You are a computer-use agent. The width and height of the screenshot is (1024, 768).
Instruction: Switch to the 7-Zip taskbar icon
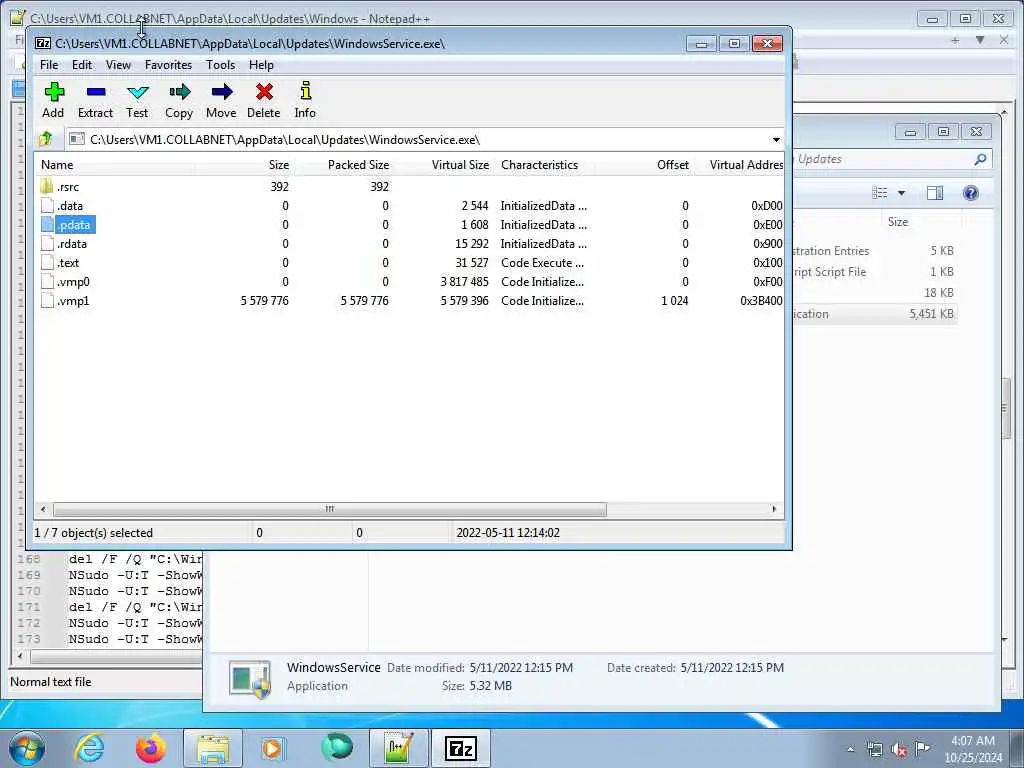pyautogui.click(x=461, y=748)
